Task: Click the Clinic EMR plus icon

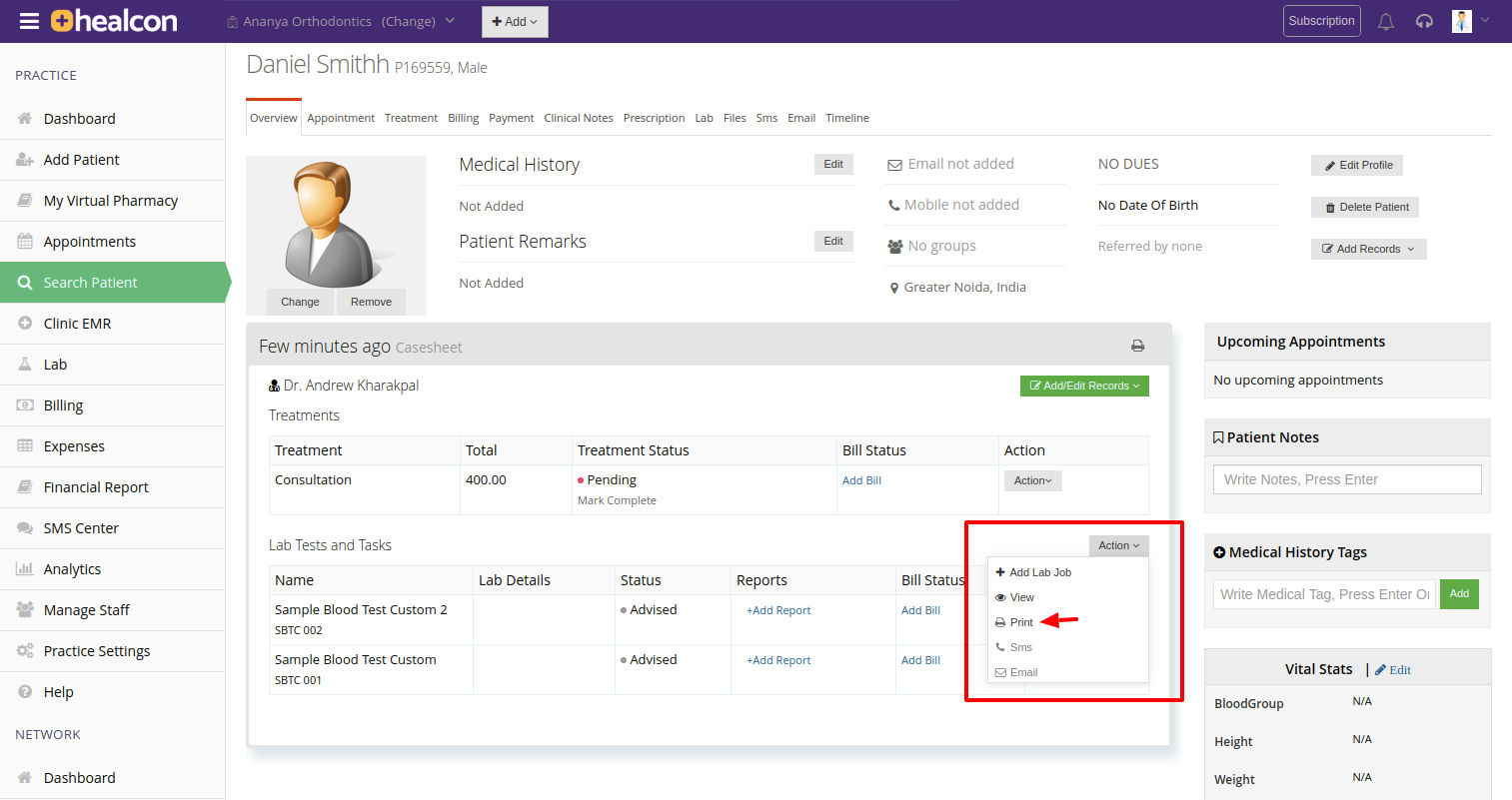Action: point(25,323)
